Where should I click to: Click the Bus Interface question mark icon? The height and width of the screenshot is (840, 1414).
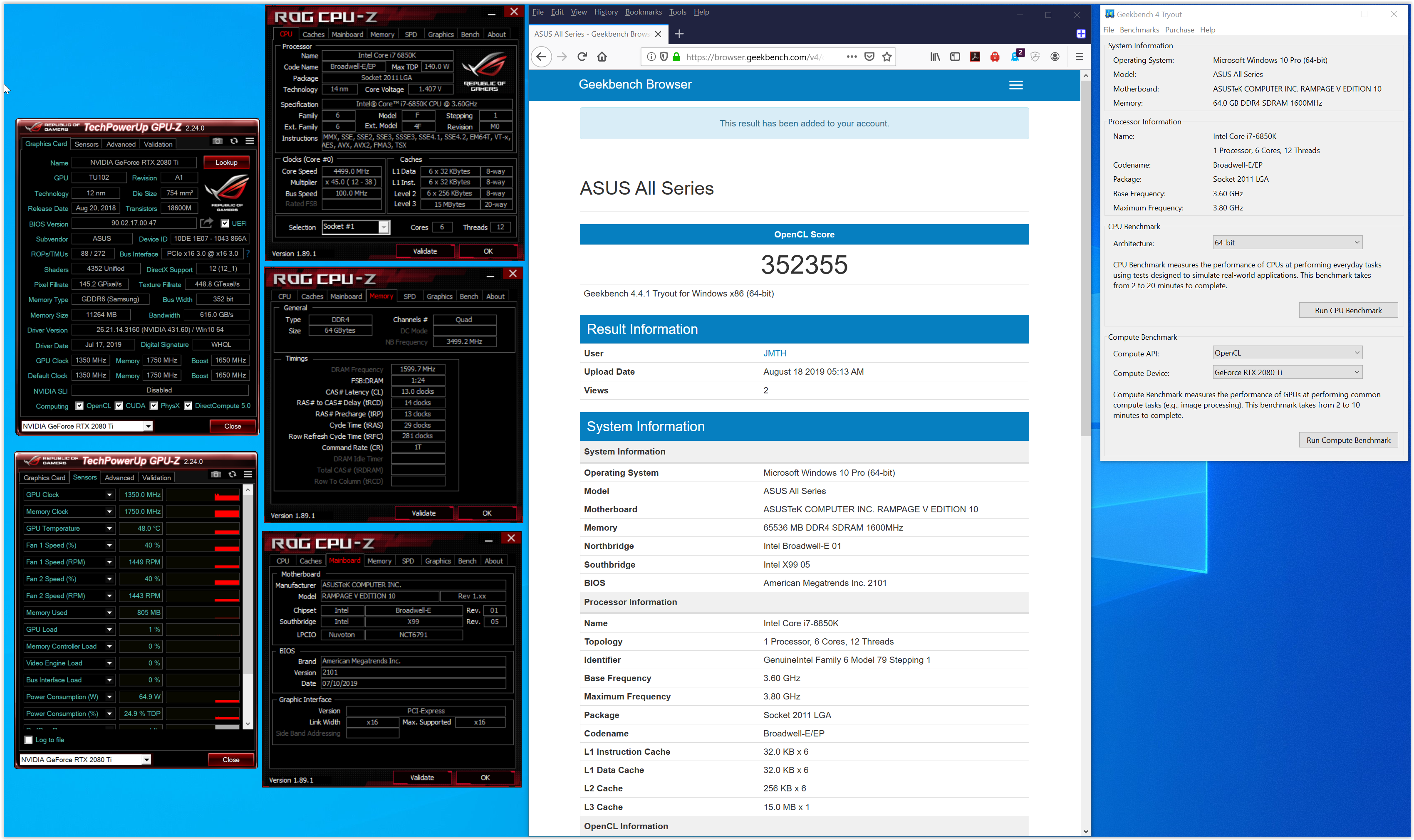click(248, 254)
